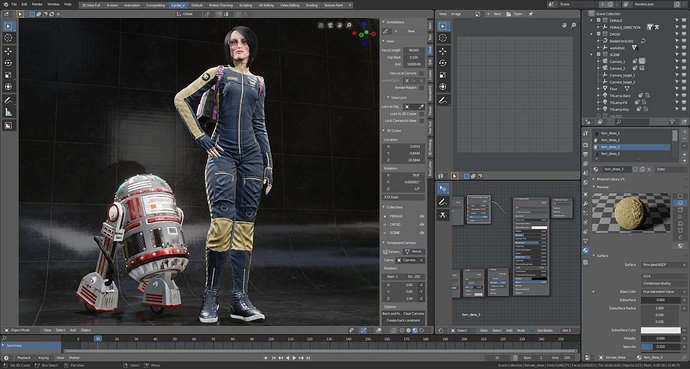Toggle visibility of FEMALE collection in sidebar
This screenshot has height=369, width=690.
point(422,216)
